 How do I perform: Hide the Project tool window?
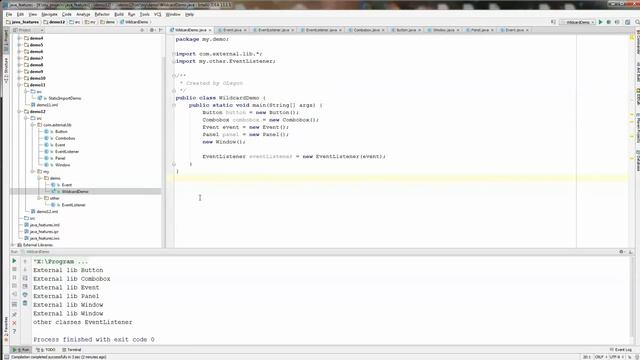pyautogui.click(x=160, y=30)
